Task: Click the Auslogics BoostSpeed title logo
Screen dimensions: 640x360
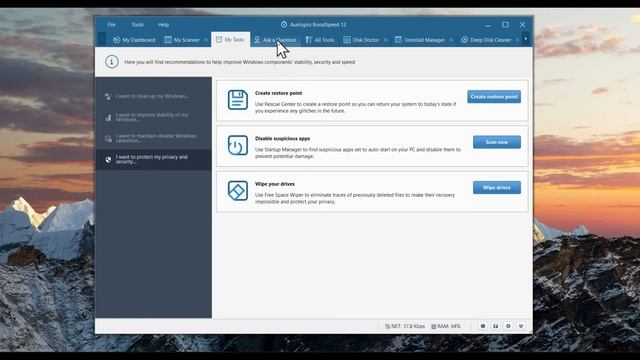Action: (284, 24)
